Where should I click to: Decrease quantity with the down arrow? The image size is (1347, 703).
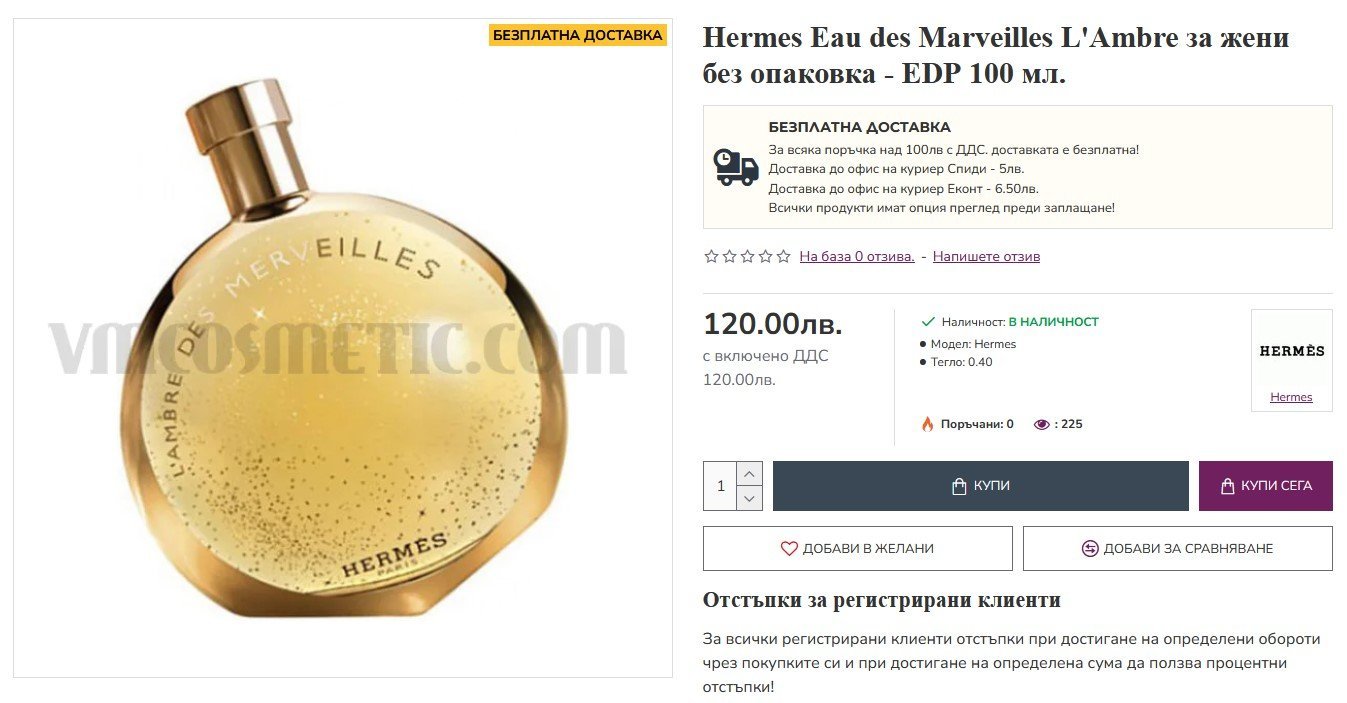[750, 498]
